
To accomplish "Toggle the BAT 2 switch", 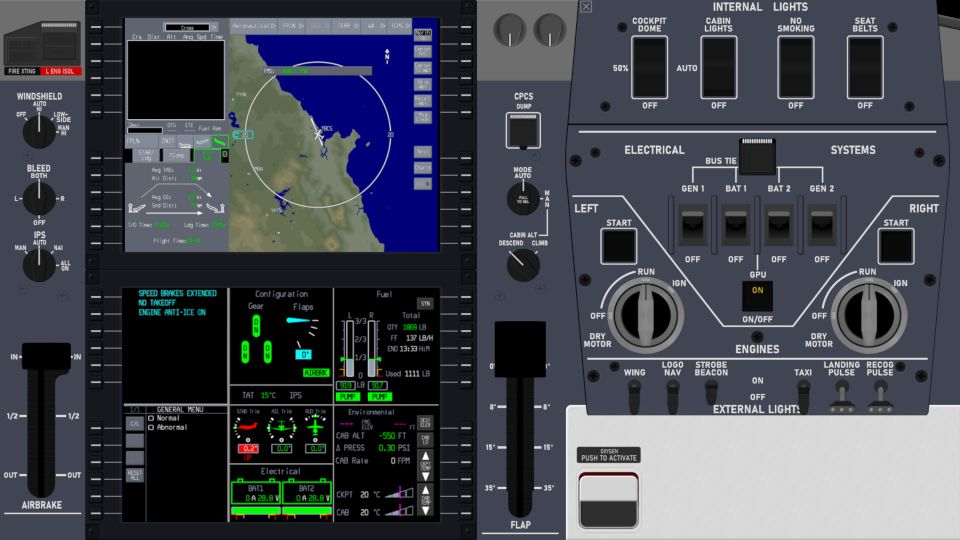I will 779,225.
